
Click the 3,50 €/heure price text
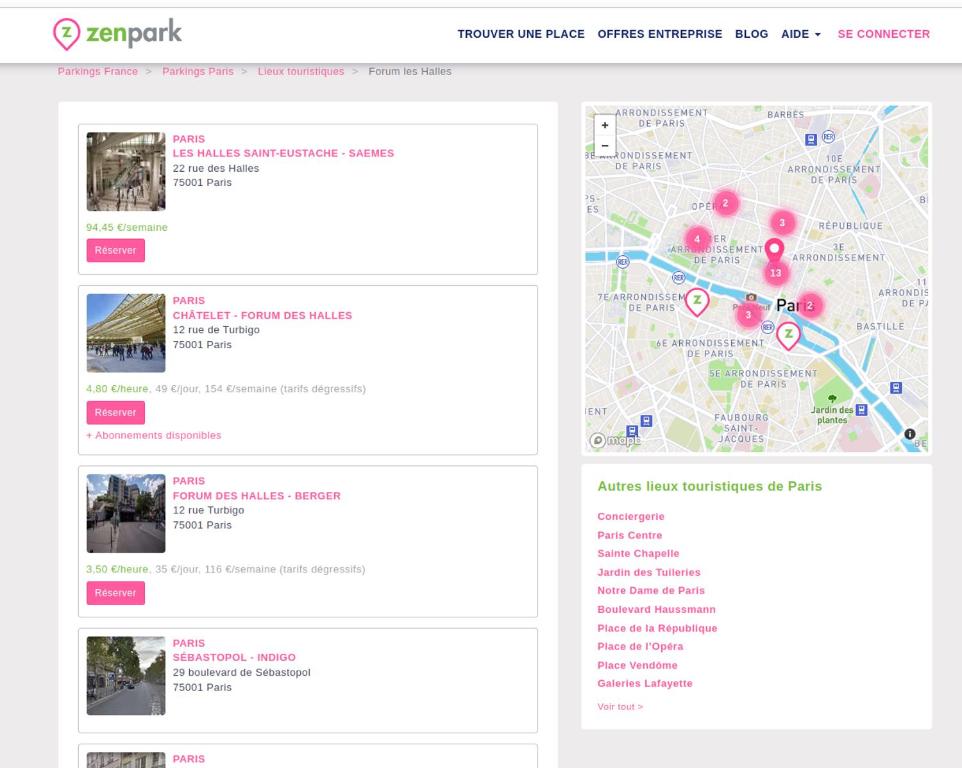coord(117,569)
